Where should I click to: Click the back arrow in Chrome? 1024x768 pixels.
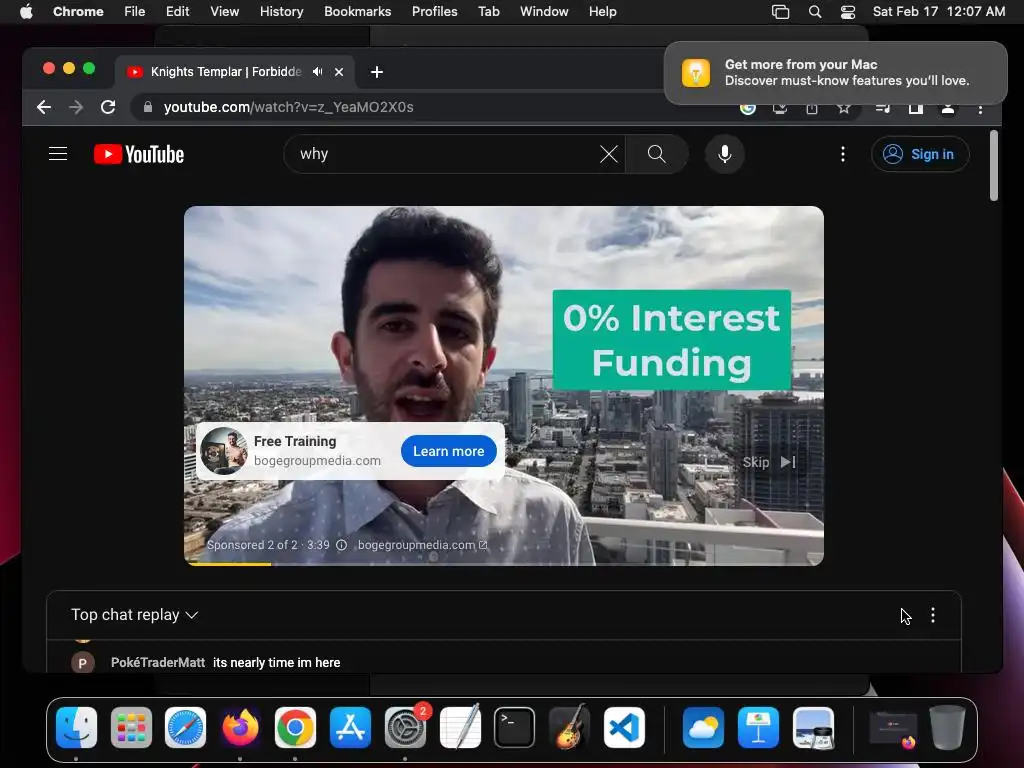(44, 107)
